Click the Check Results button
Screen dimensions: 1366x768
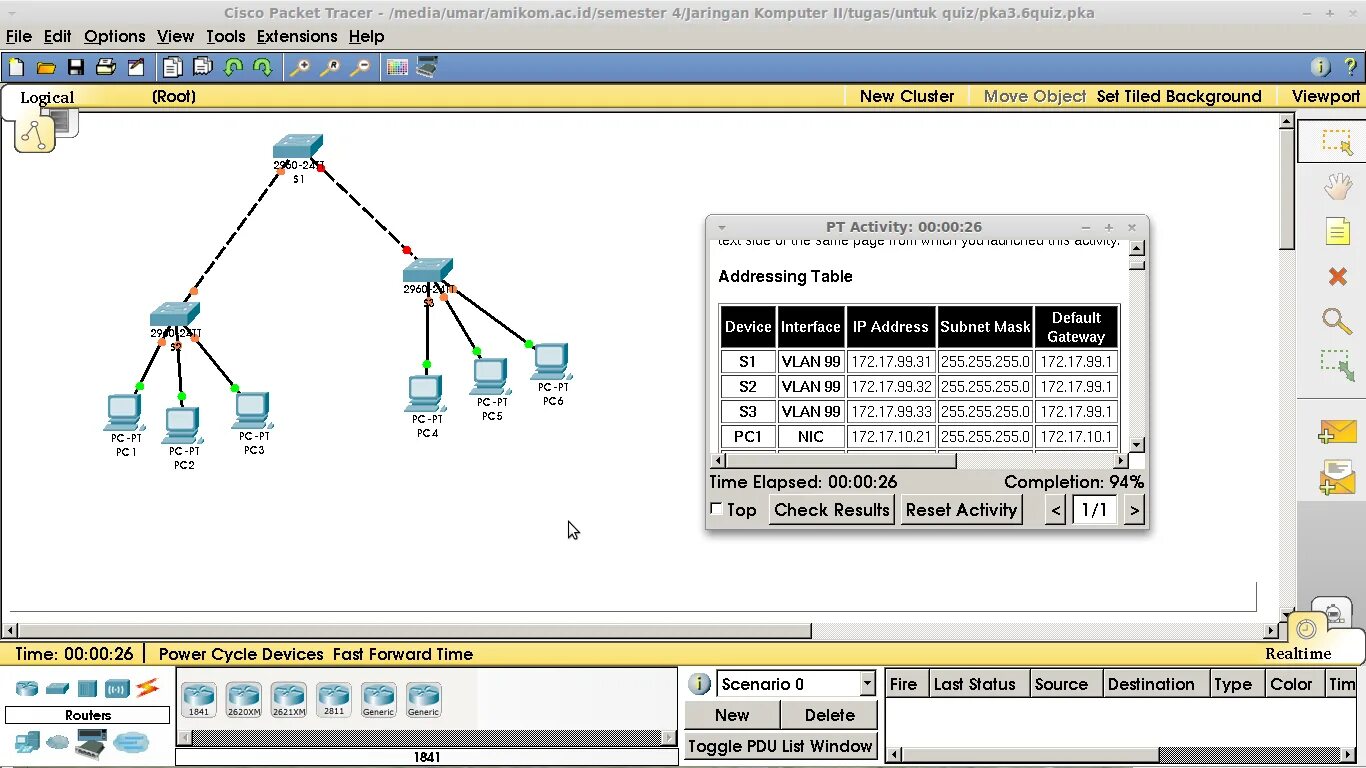pyautogui.click(x=831, y=510)
